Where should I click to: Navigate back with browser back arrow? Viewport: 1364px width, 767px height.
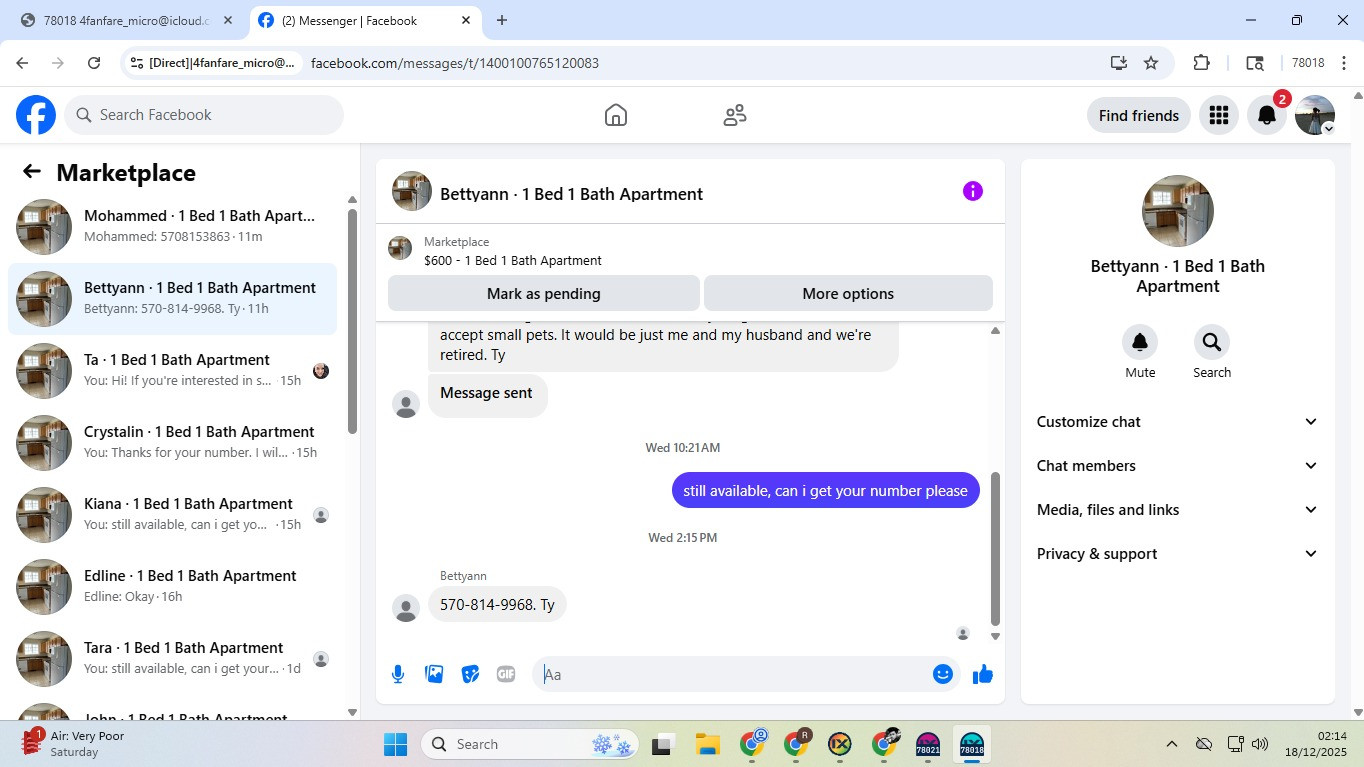pos(22,63)
